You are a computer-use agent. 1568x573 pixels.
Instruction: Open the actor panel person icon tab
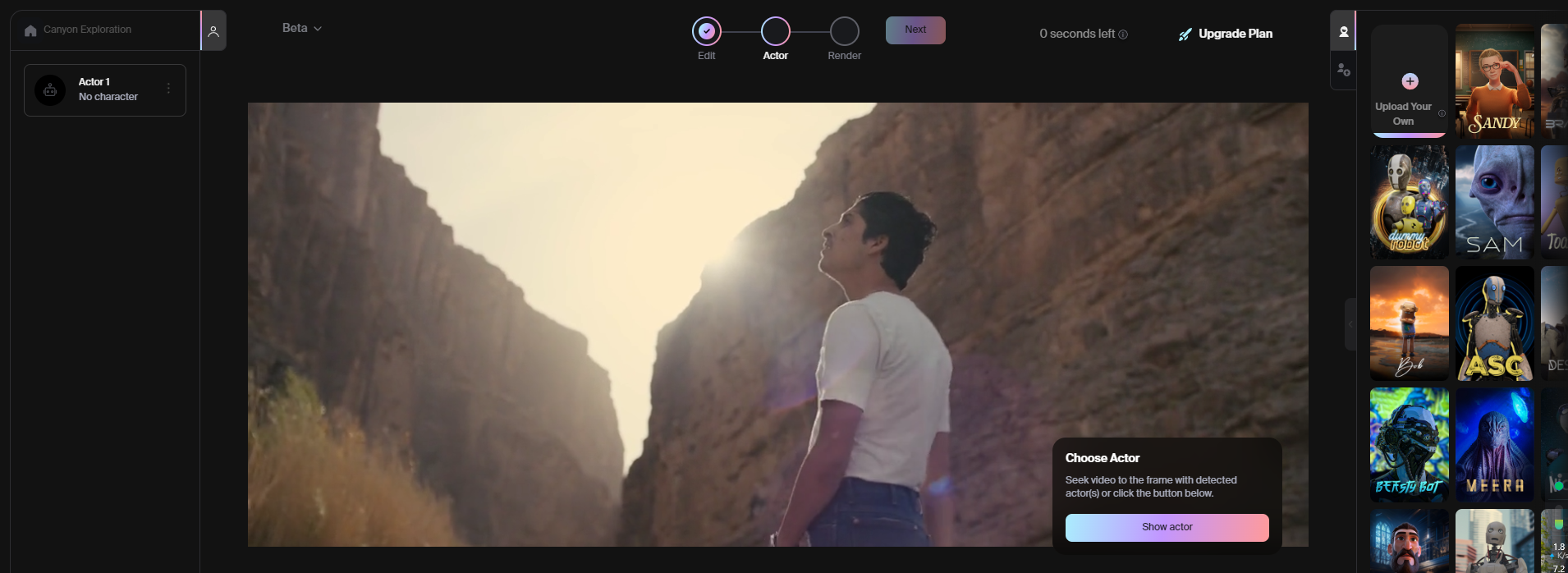coord(213,31)
